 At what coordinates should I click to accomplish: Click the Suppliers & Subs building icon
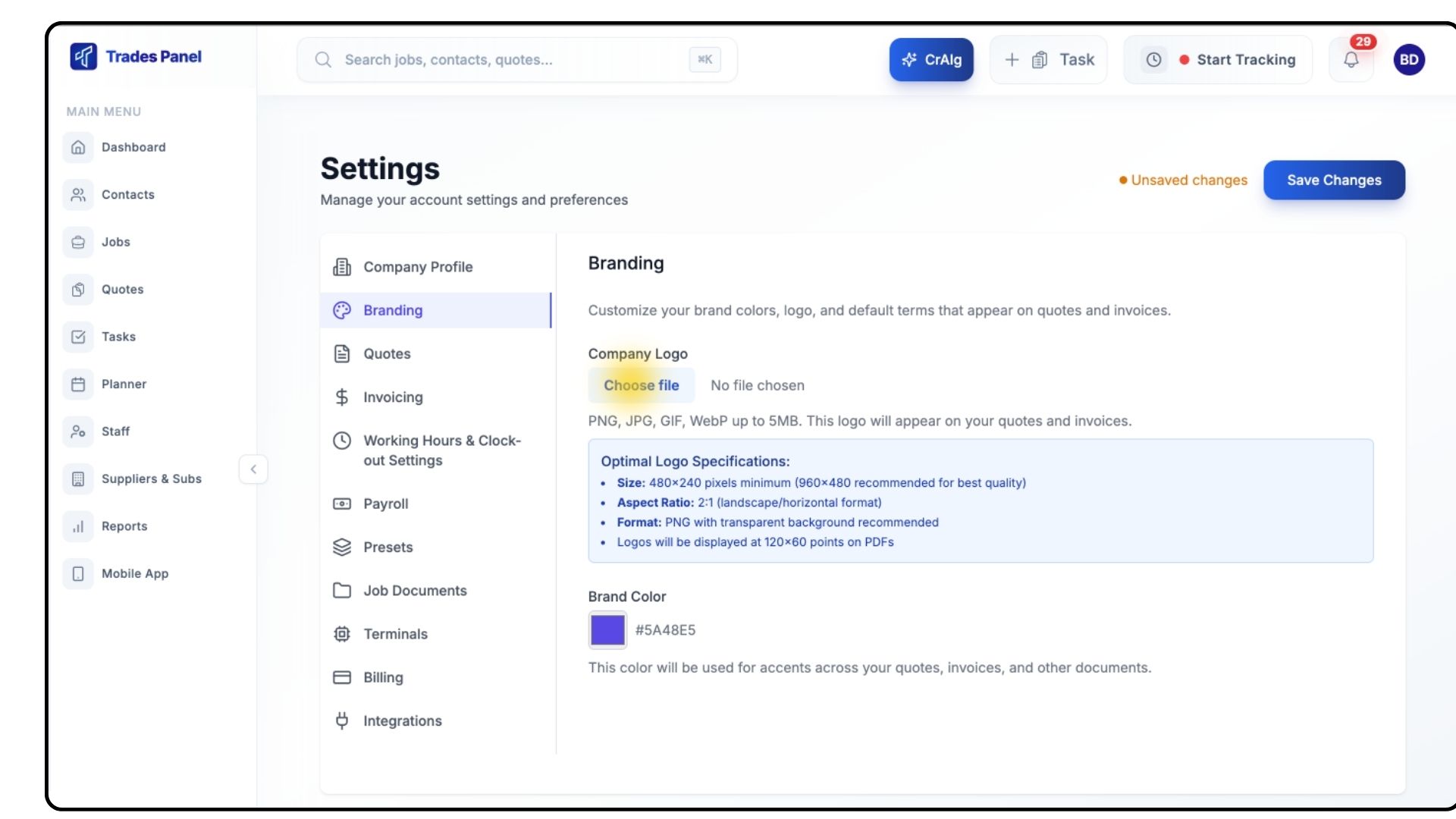(78, 479)
